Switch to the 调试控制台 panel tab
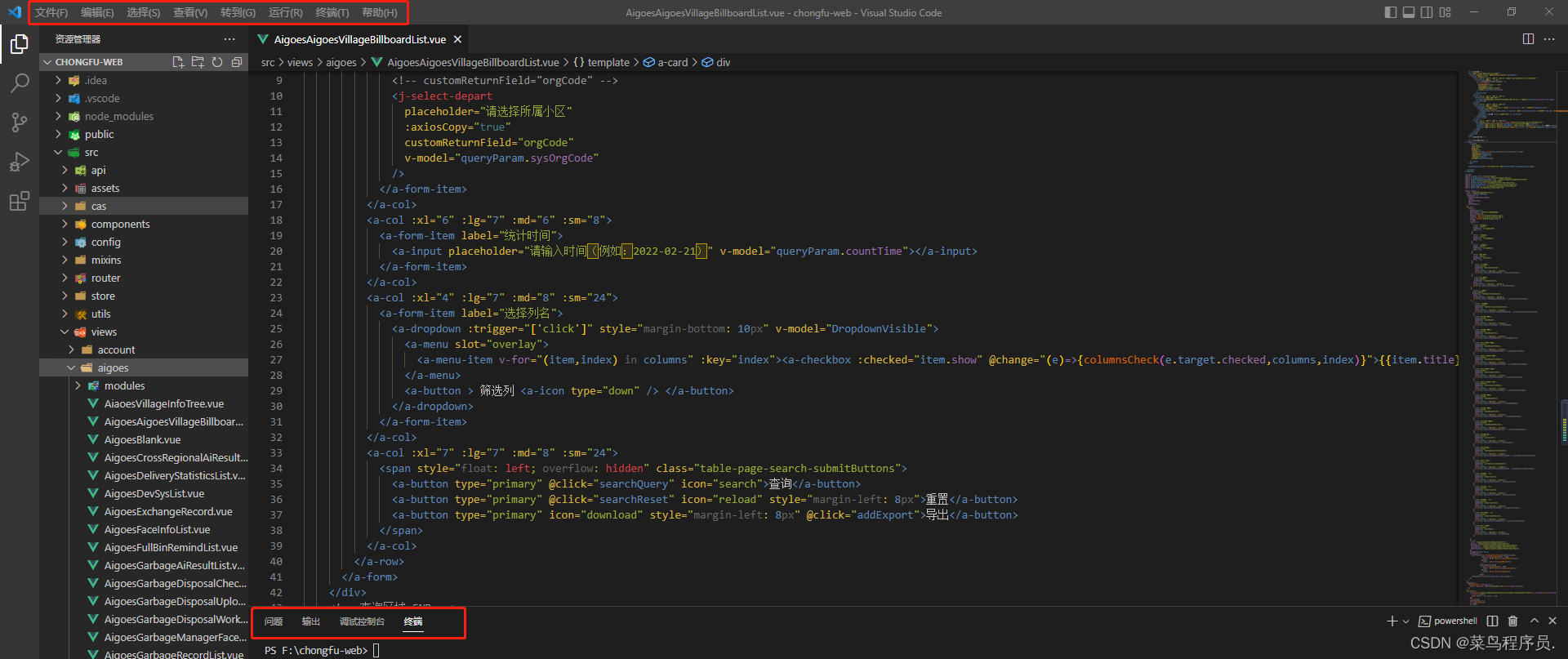 362,621
